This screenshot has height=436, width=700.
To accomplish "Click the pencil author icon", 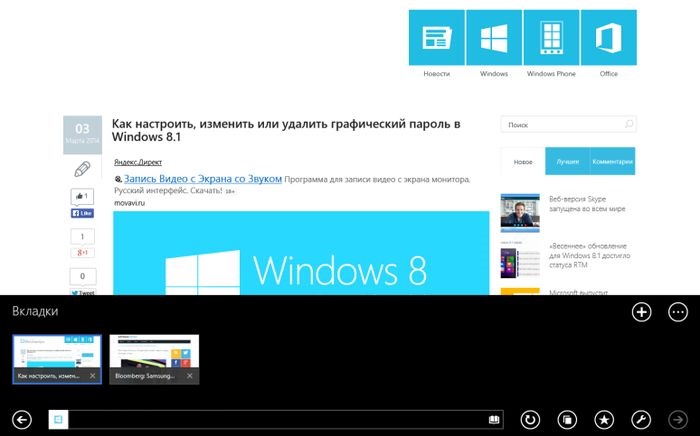I will coord(82,169).
